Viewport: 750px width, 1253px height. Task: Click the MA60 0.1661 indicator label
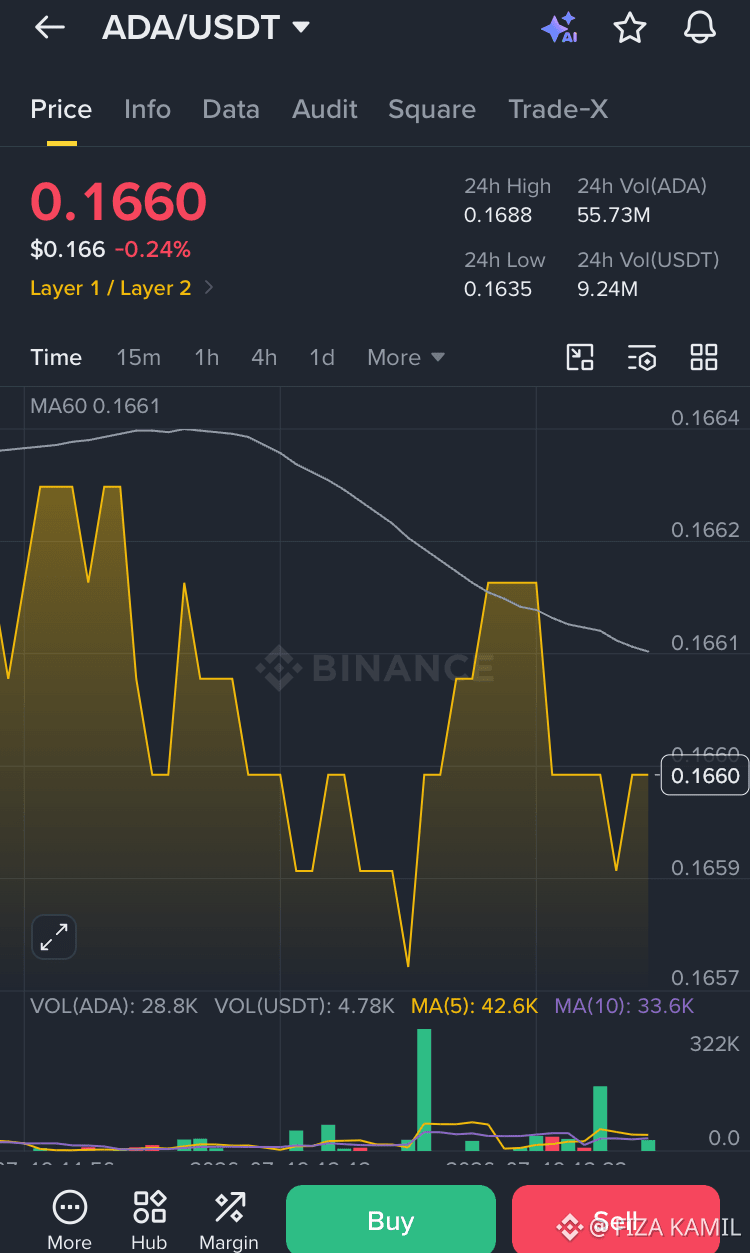[x=95, y=406]
